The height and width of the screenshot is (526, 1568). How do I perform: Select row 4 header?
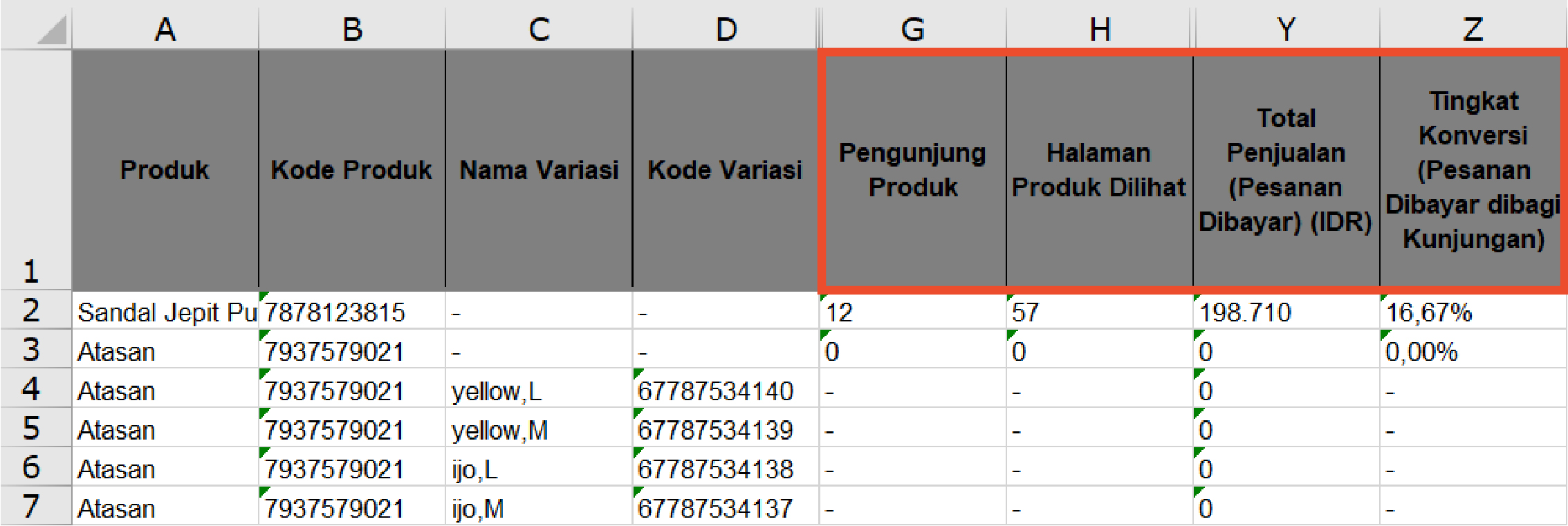[31, 389]
